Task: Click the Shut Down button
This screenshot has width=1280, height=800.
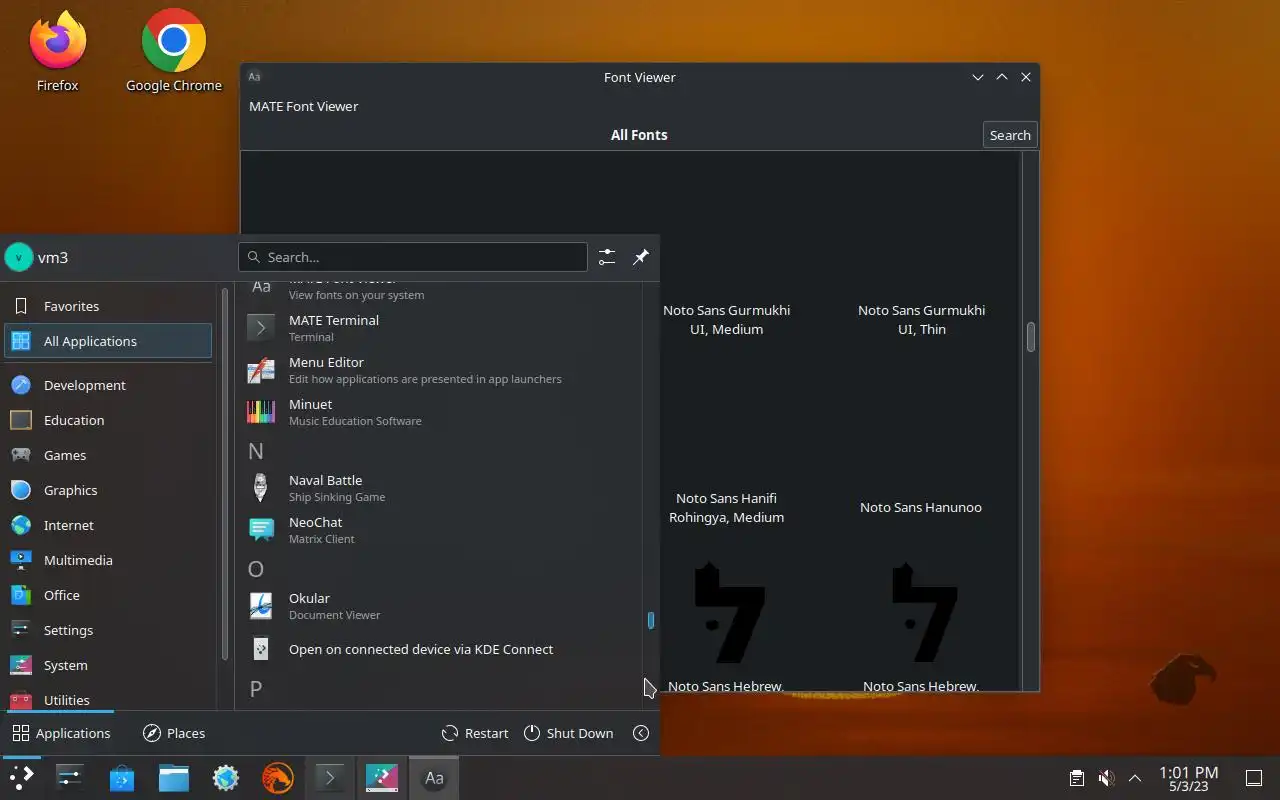Action: [568, 733]
